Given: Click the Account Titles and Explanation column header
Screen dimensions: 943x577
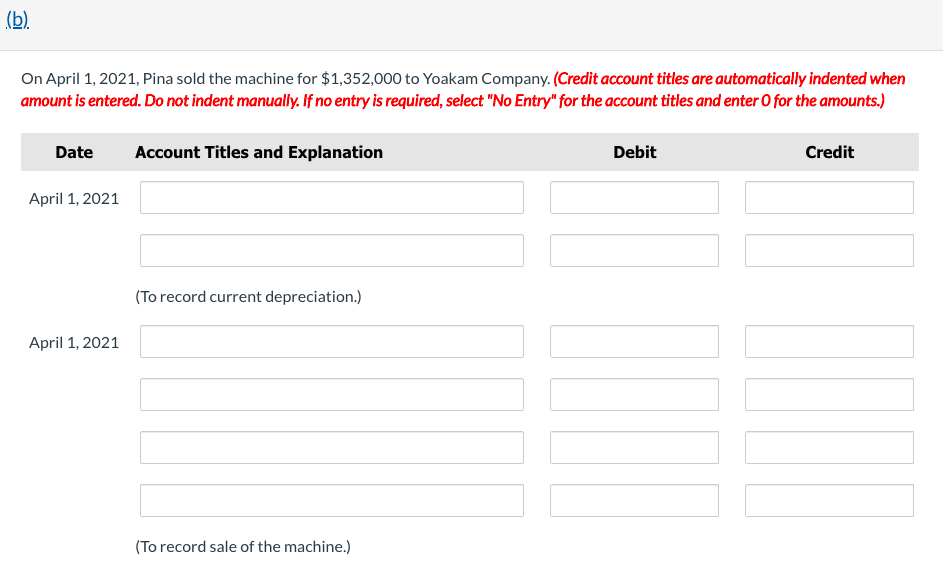Looking at the screenshot, I should click(258, 152).
